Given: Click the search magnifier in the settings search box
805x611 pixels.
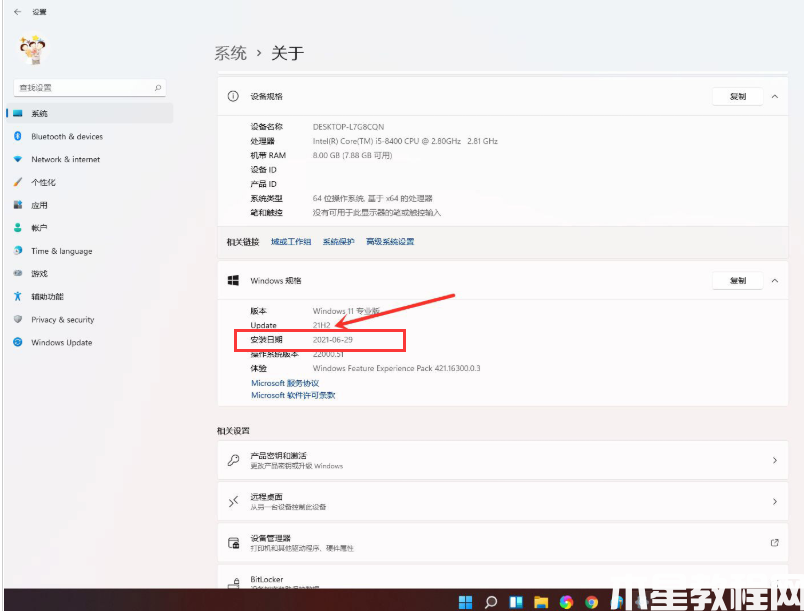Looking at the screenshot, I should click(x=158, y=88).
